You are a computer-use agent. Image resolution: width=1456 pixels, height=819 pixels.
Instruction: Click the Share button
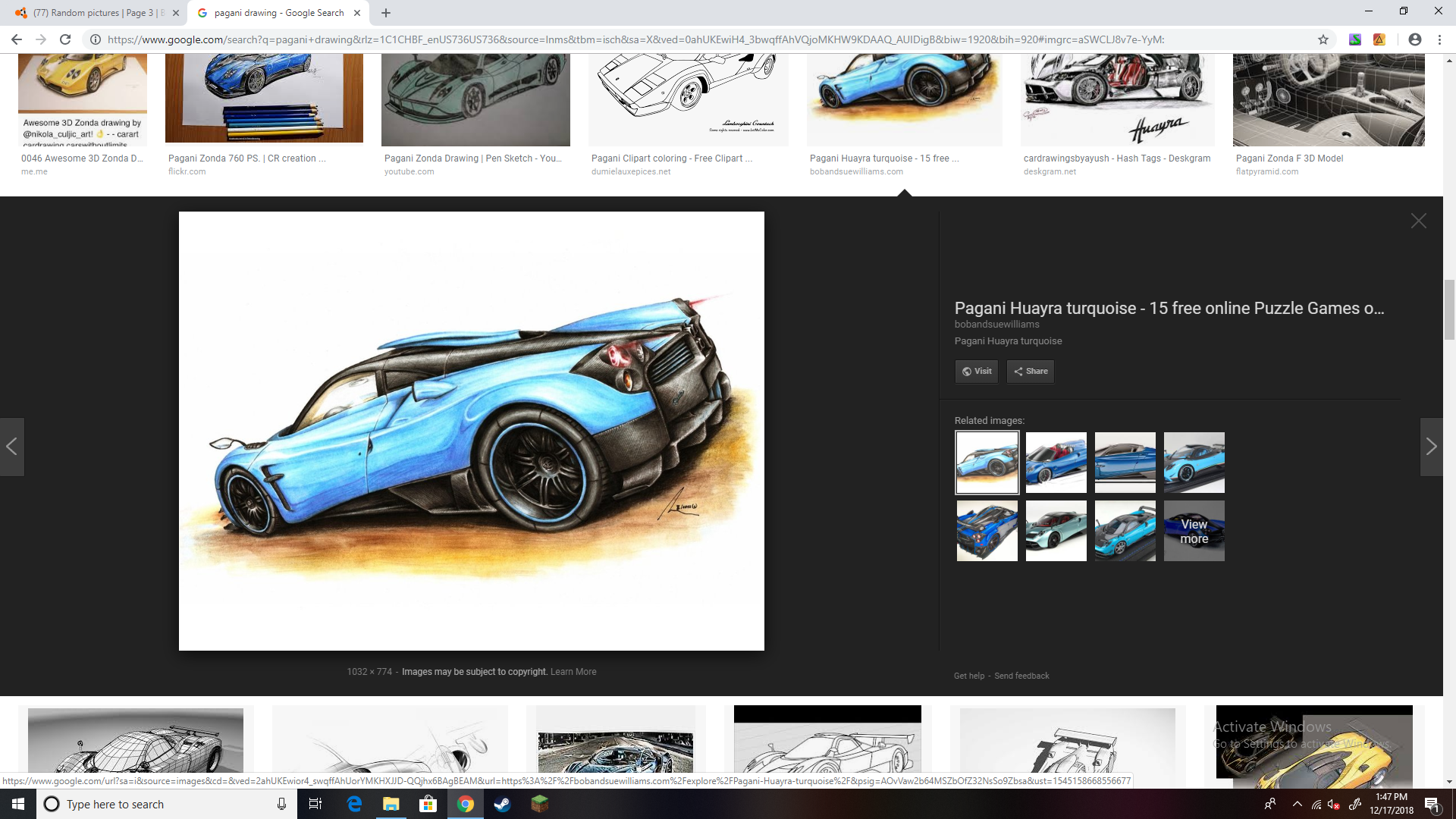click(1030, 371)
